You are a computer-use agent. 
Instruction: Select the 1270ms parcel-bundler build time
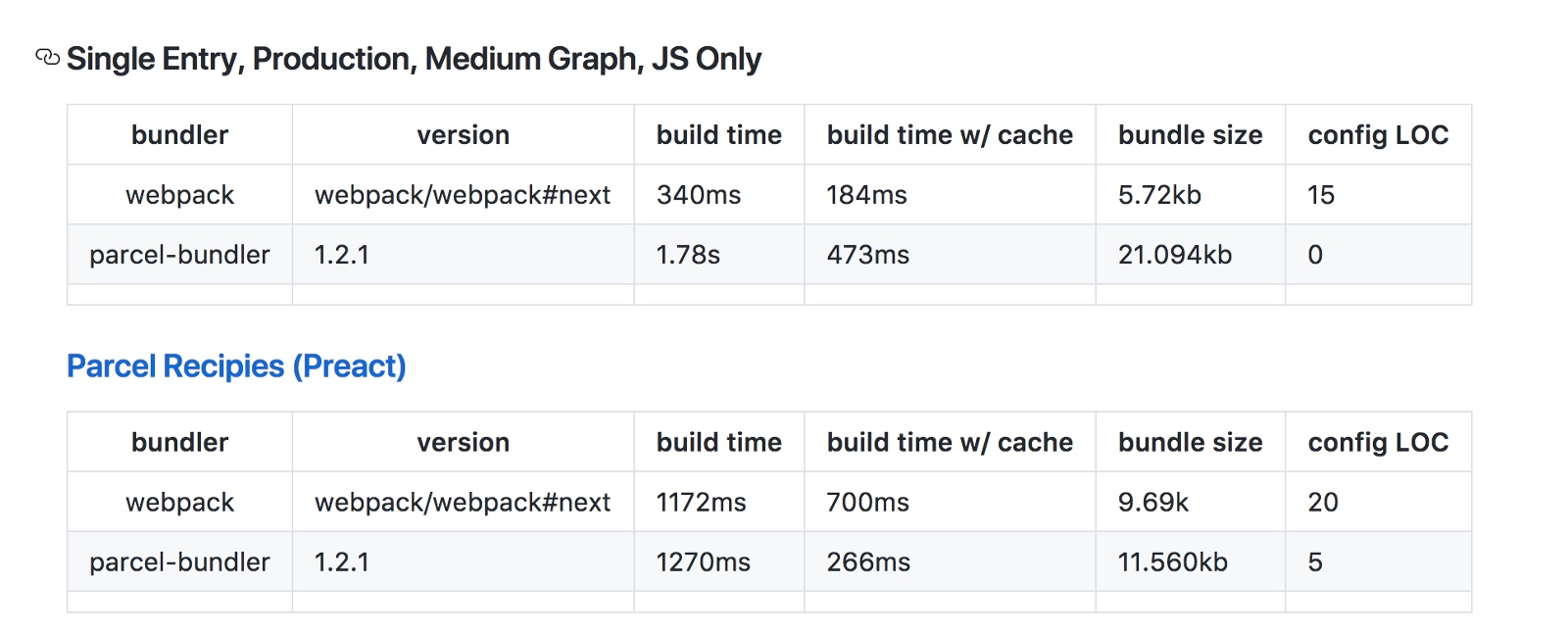click(703, 562)
